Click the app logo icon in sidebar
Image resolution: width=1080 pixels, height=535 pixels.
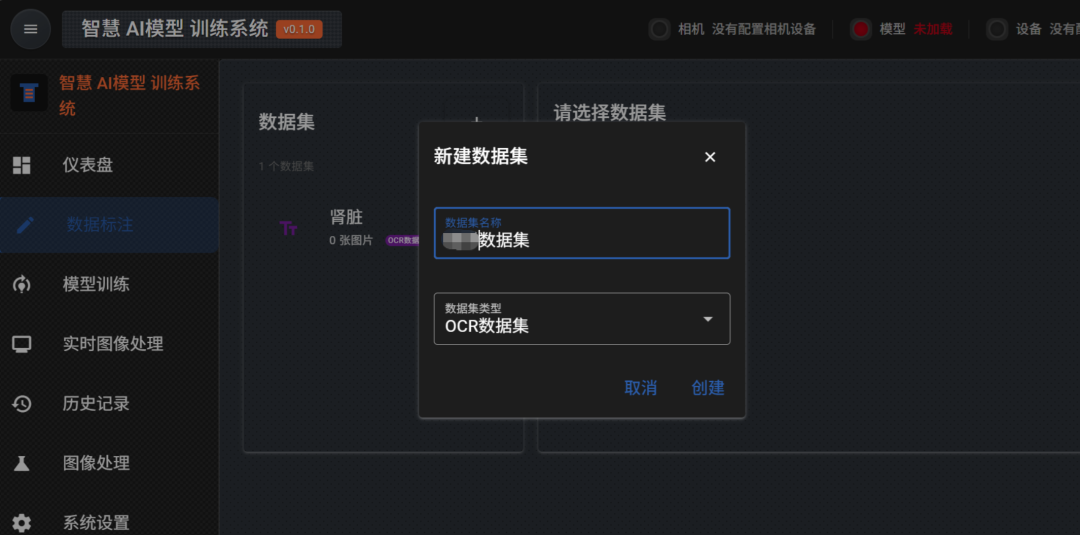pos(29,93)
